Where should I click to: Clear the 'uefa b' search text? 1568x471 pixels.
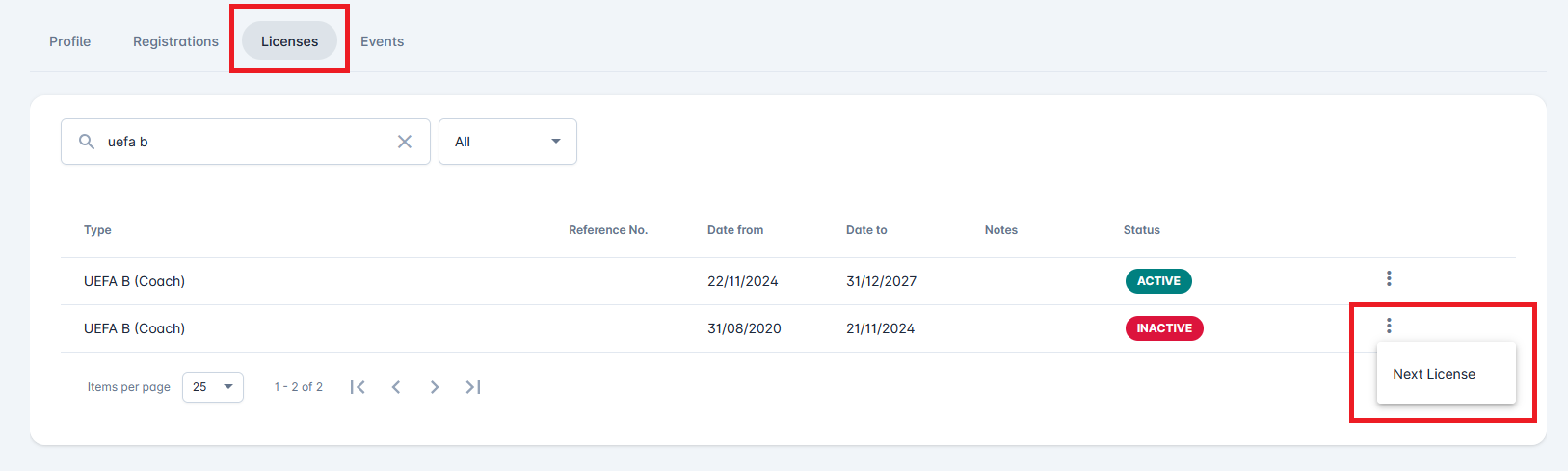(405, 142)
